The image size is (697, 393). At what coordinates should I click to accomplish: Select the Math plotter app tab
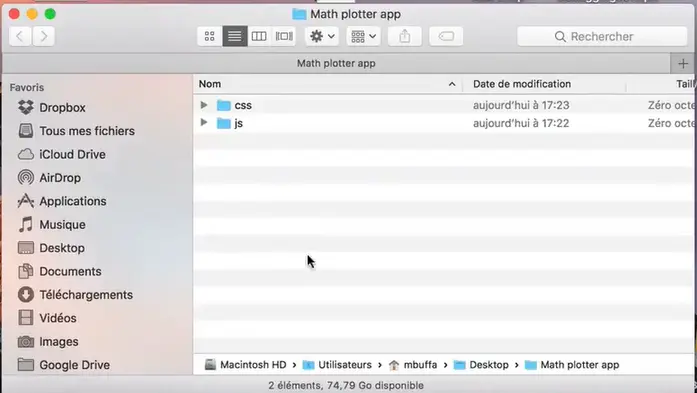[x=336, y=64]
